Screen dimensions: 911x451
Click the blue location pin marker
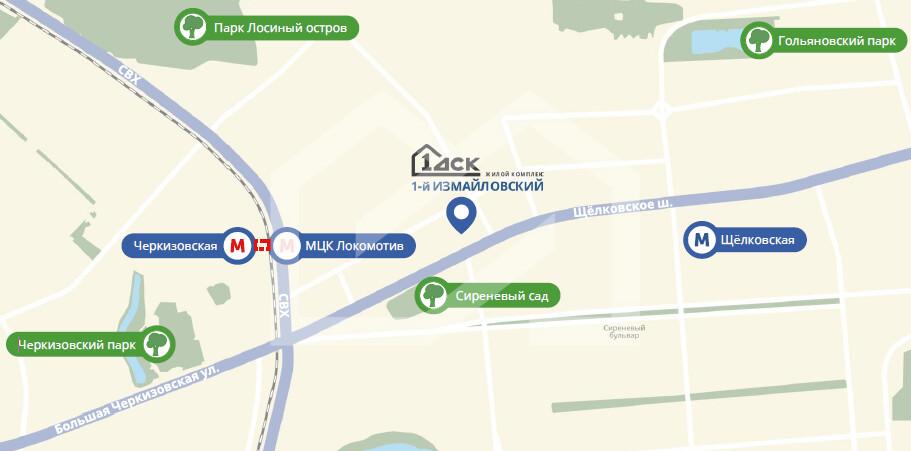pos(461,215)
